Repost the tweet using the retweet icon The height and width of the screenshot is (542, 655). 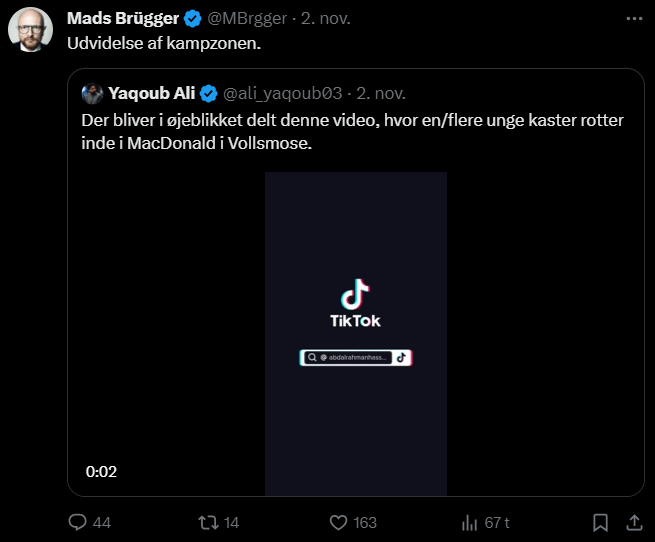[208, 522]
